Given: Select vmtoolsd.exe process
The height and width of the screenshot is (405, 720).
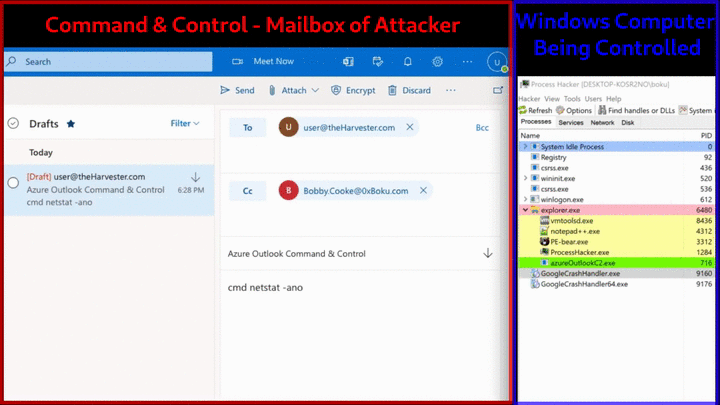Looking at the screenshot, I should click(x=616, y=220).
